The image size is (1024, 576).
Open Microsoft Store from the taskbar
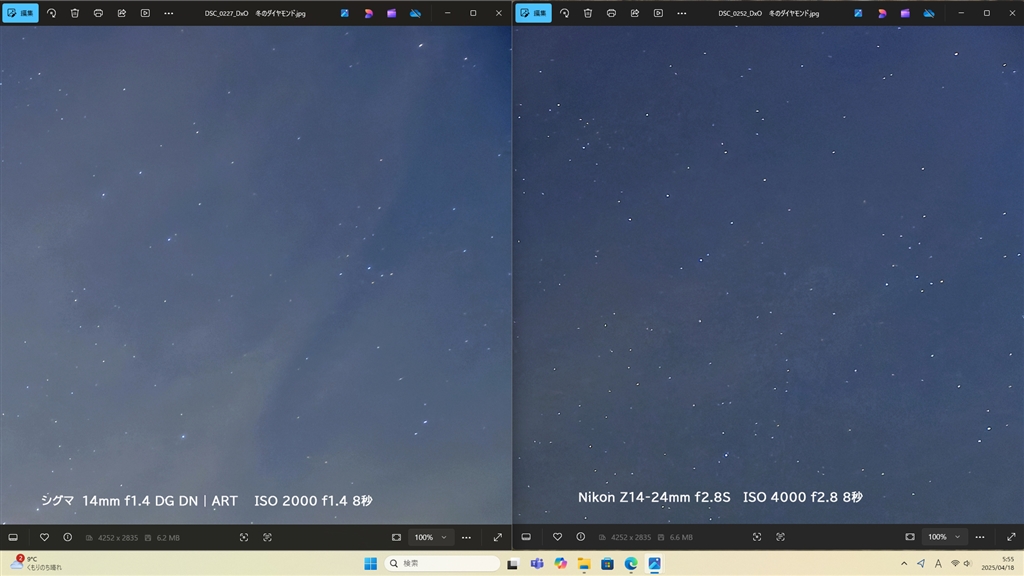pyautogui.click(x=607, y=564)
